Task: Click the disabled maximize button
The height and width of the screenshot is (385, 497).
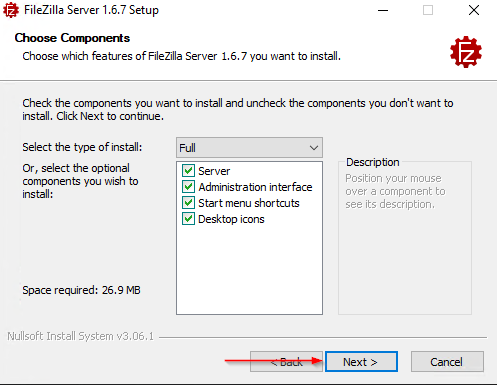Action: [x=428, y=10]
